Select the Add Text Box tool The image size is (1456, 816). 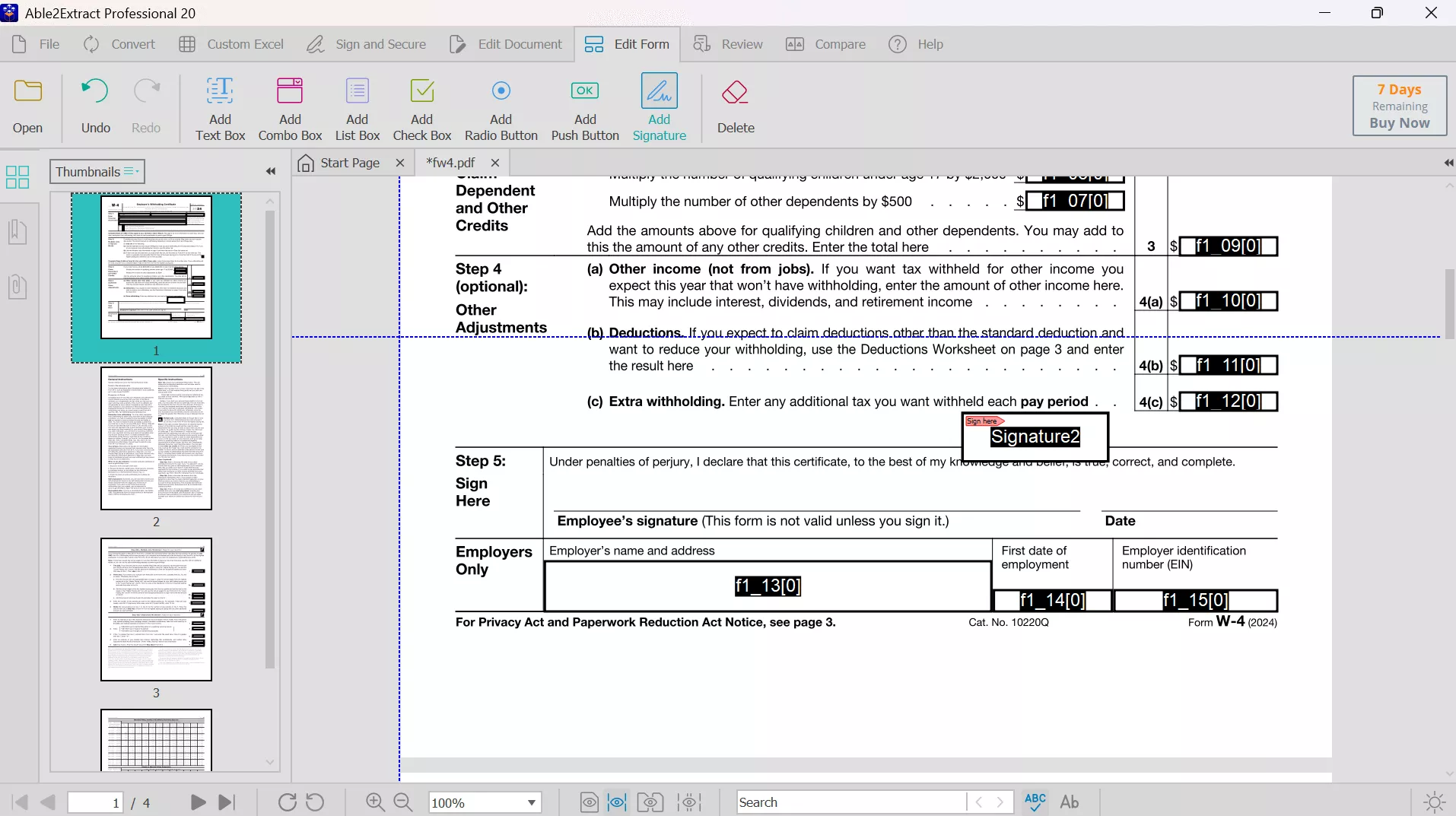point(221,106)
